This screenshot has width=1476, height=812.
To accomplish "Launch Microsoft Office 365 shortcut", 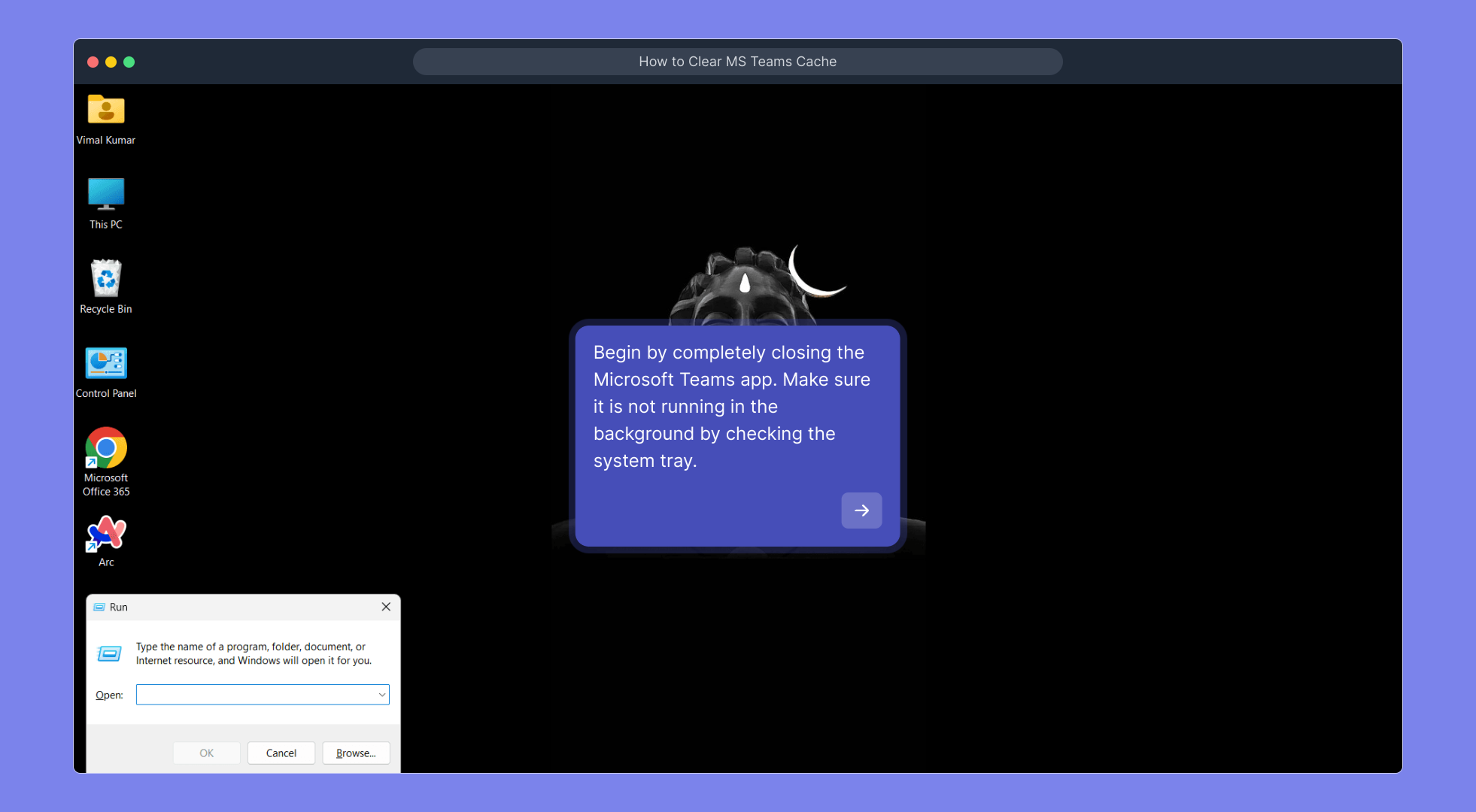I will pos(106,449).
